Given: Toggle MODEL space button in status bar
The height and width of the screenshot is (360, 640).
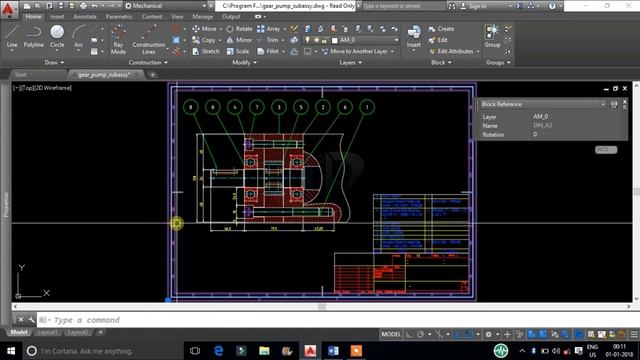Looking at the screenshot, I should (391, 334).
